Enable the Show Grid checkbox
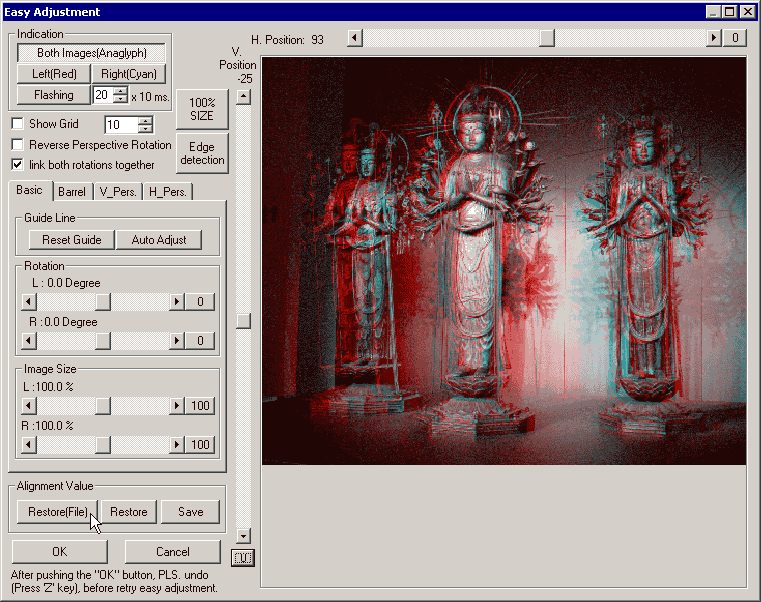The height and width of the screenshot is (602, 761). pos(17,124)
